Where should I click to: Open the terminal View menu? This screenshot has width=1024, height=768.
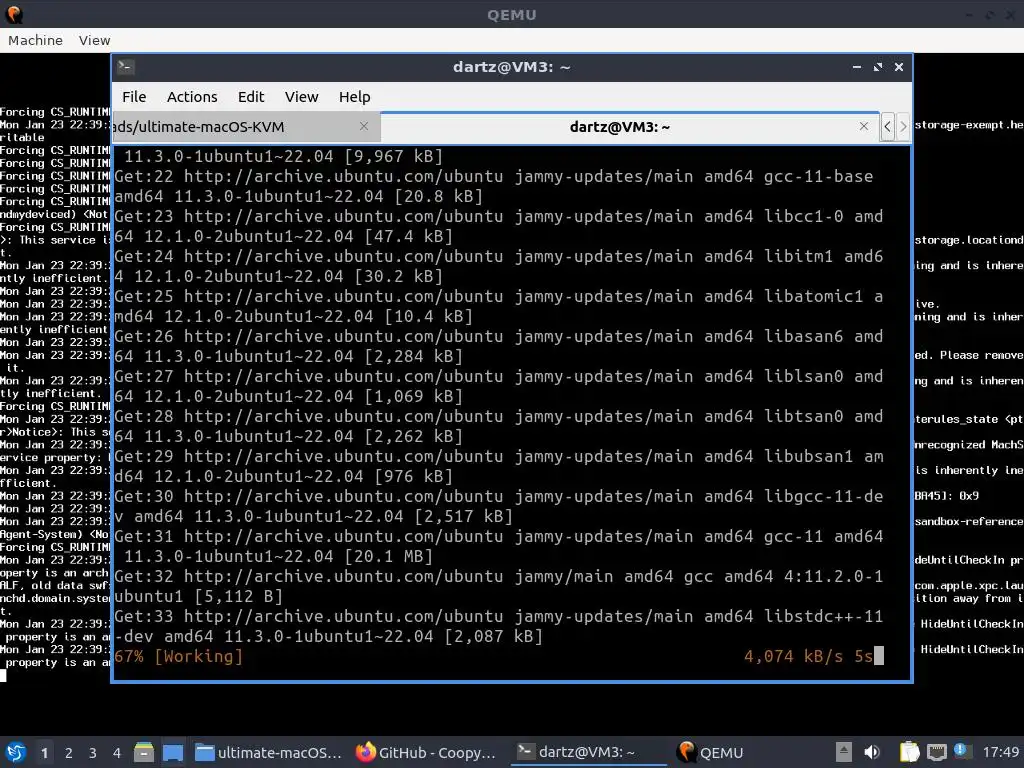(301, 97)
